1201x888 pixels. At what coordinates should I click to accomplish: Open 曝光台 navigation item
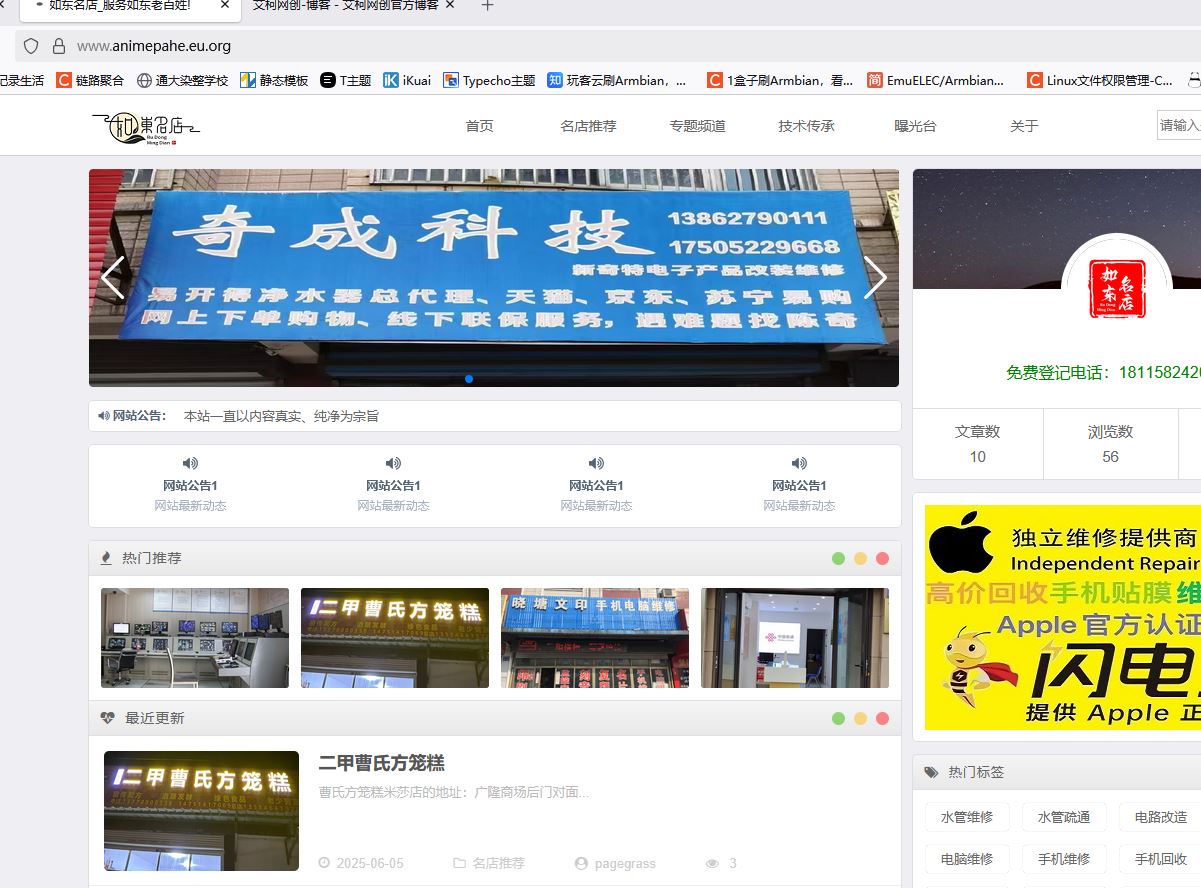pos(916,126)
